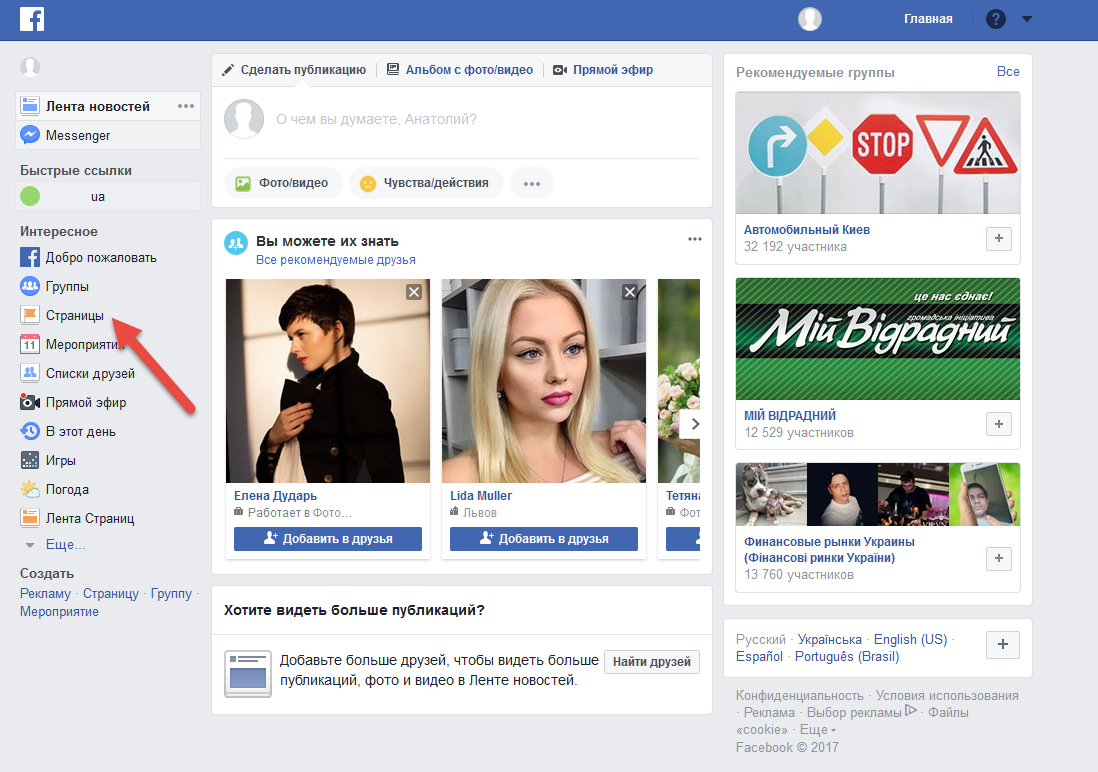Click the Facebook logo icon
The image size is (1098, 772).
coord(32,18)
